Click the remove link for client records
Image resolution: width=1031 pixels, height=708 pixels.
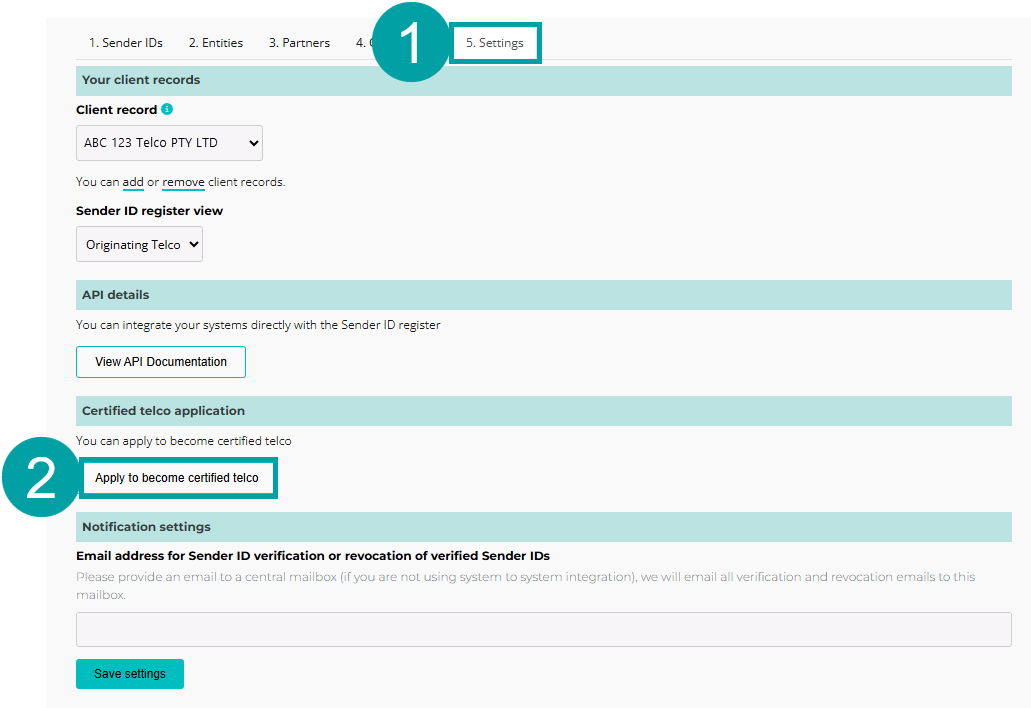point(183,181)
